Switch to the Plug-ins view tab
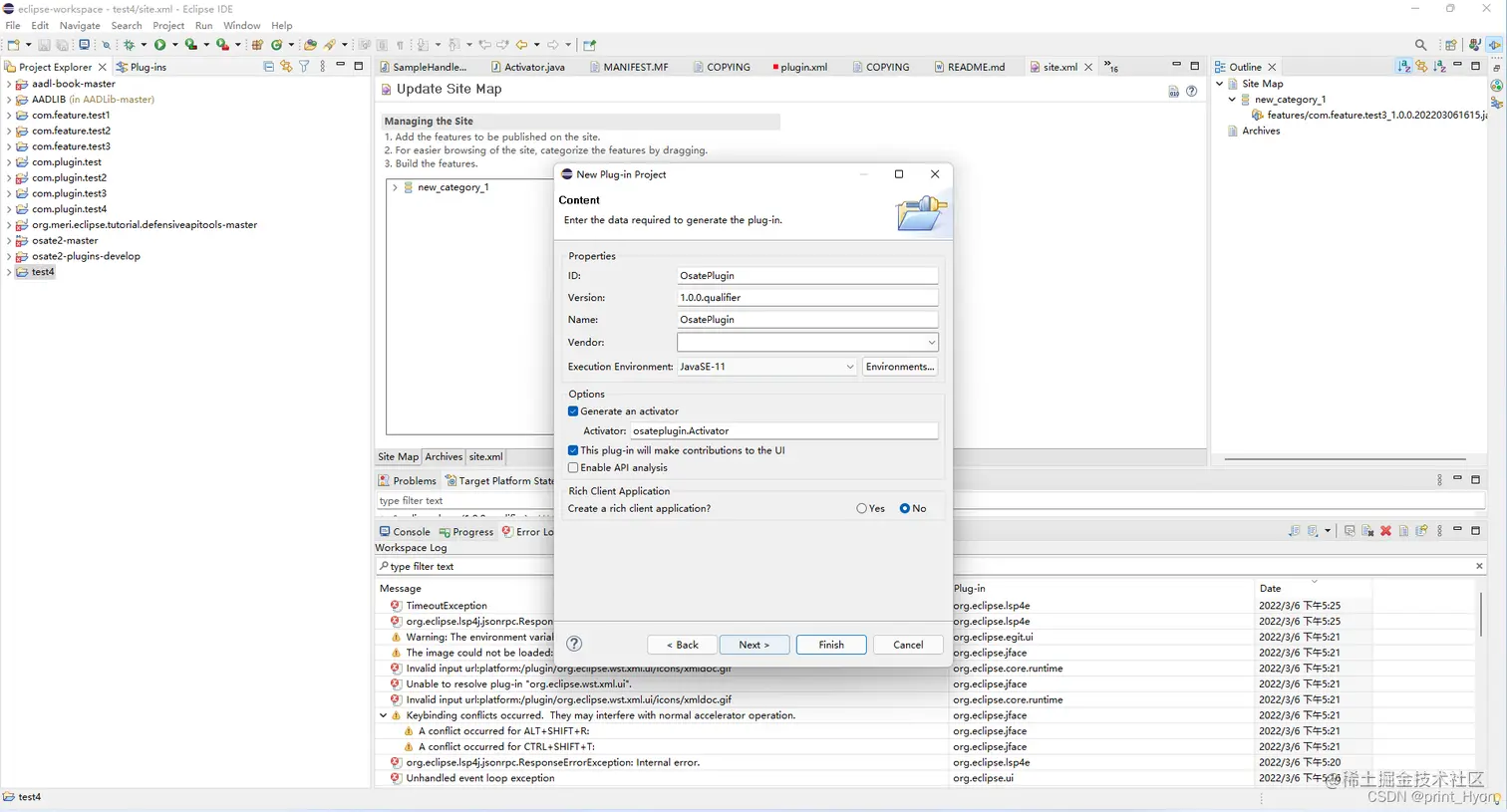This screenshot has width=1507, height=812. pyautogui.click(x=142, y=67)
